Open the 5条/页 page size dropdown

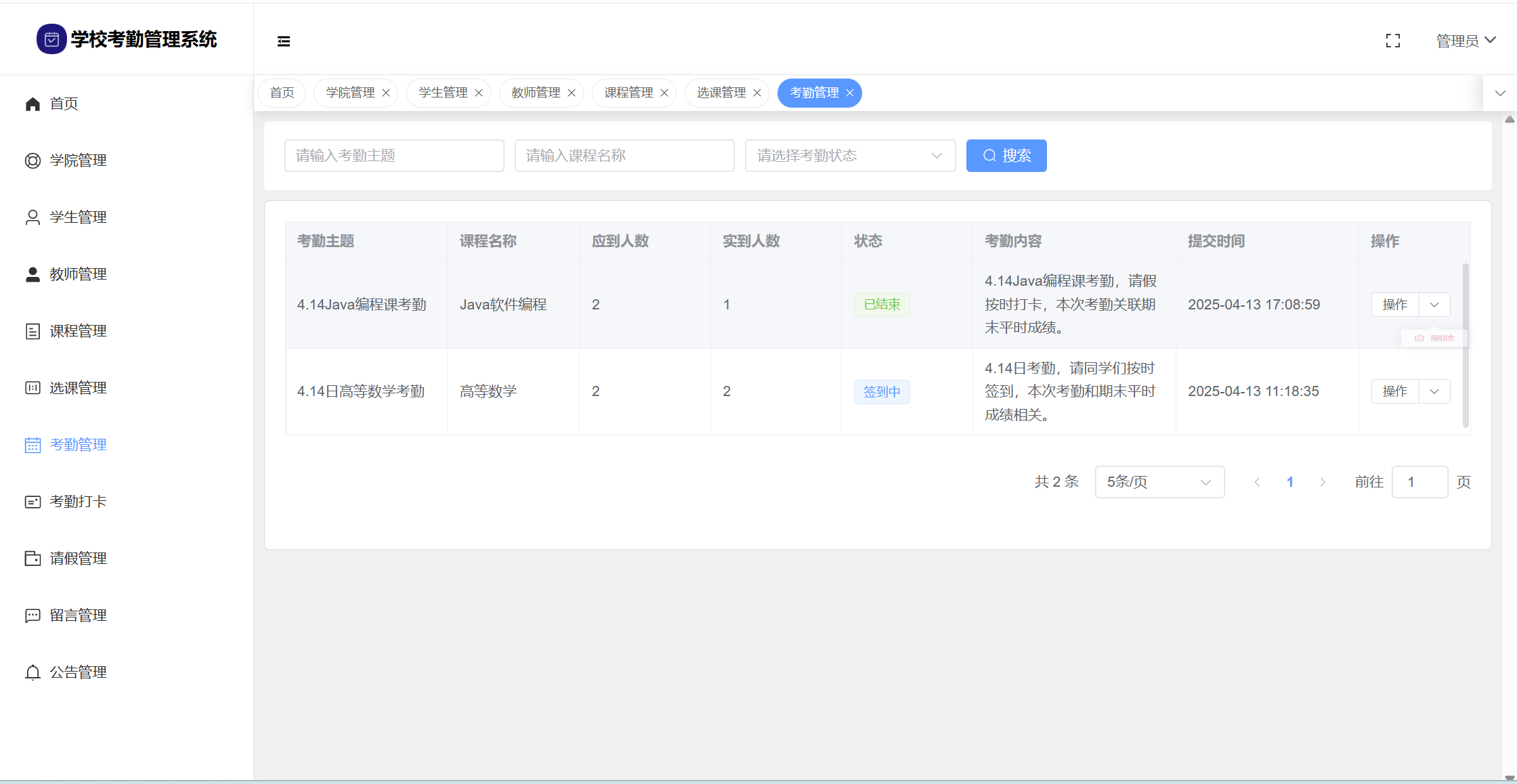[x=1159, y=482]
